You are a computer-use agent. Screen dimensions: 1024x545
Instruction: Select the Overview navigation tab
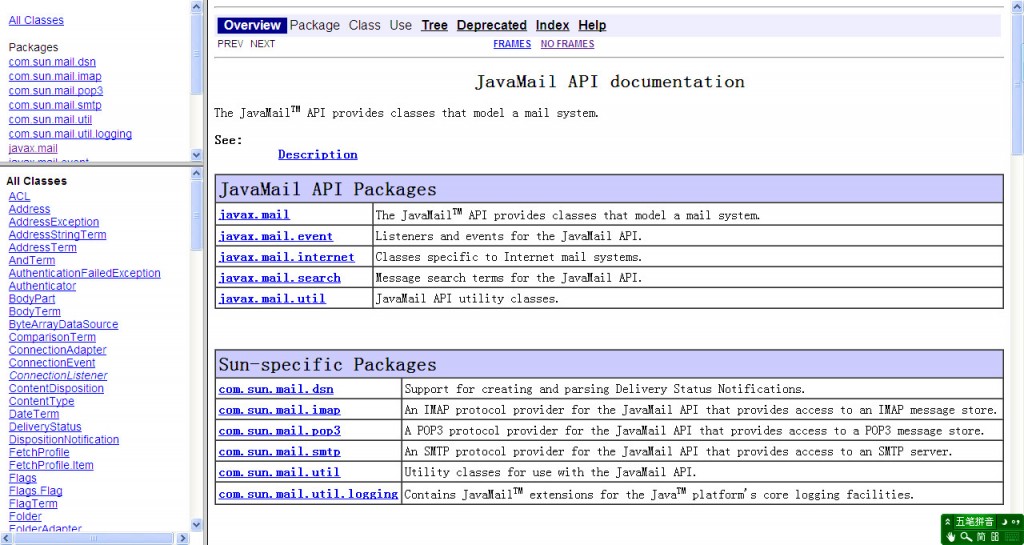coord(252,25)
